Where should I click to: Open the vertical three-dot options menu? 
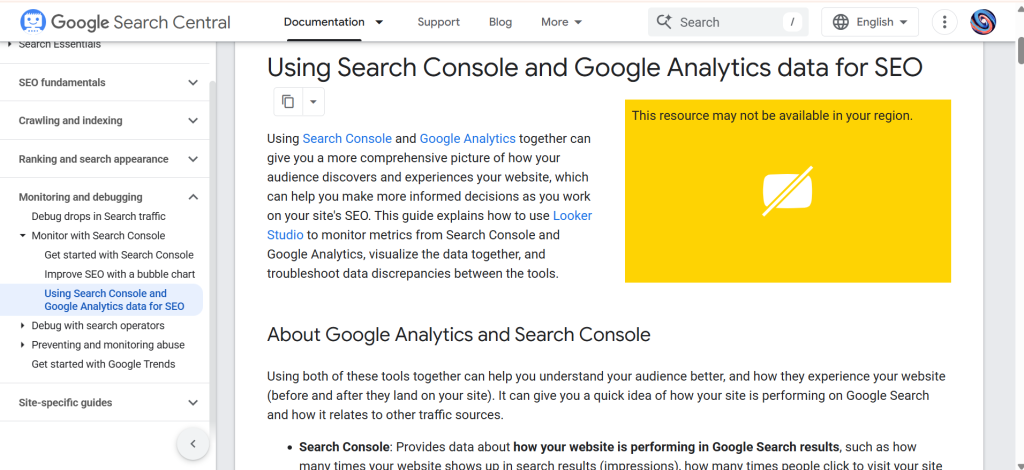tap(944, 22)
